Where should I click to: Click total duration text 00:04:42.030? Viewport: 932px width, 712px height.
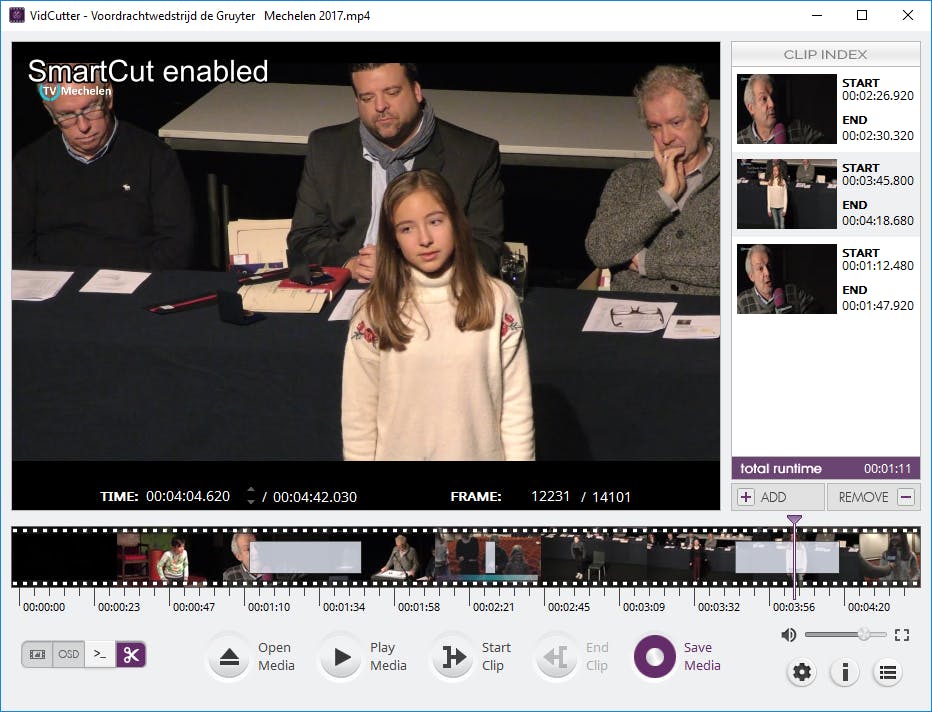pos(315,497)
